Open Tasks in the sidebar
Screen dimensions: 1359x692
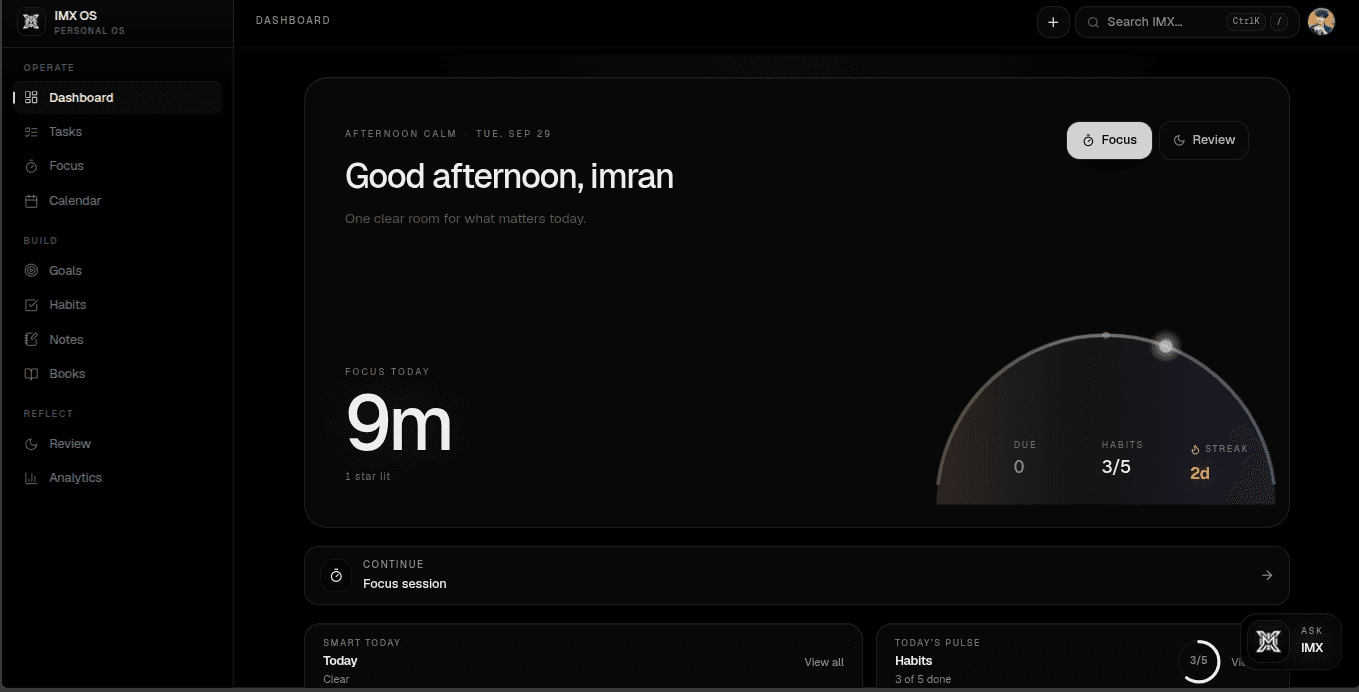tap(118, 132)
